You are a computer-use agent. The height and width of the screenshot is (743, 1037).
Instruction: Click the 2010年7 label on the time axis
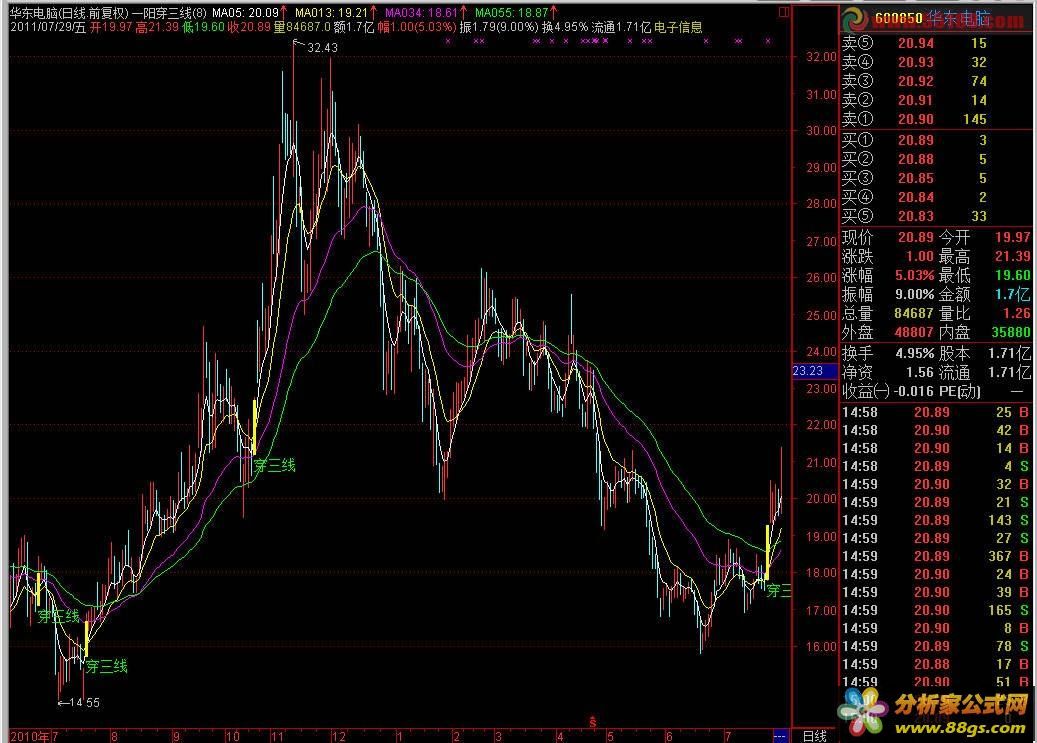(x=34, y=736)
